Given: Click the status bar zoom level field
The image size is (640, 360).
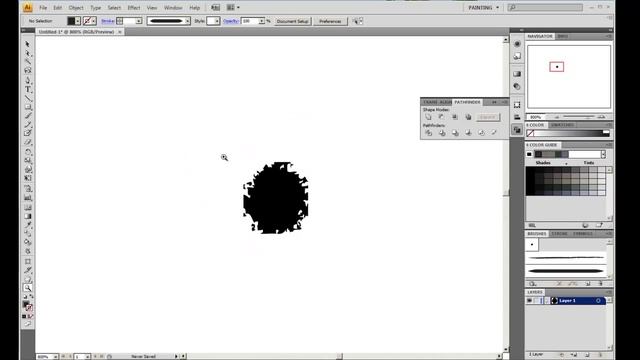Looking at the screenshot, I should tap(44, 357).
